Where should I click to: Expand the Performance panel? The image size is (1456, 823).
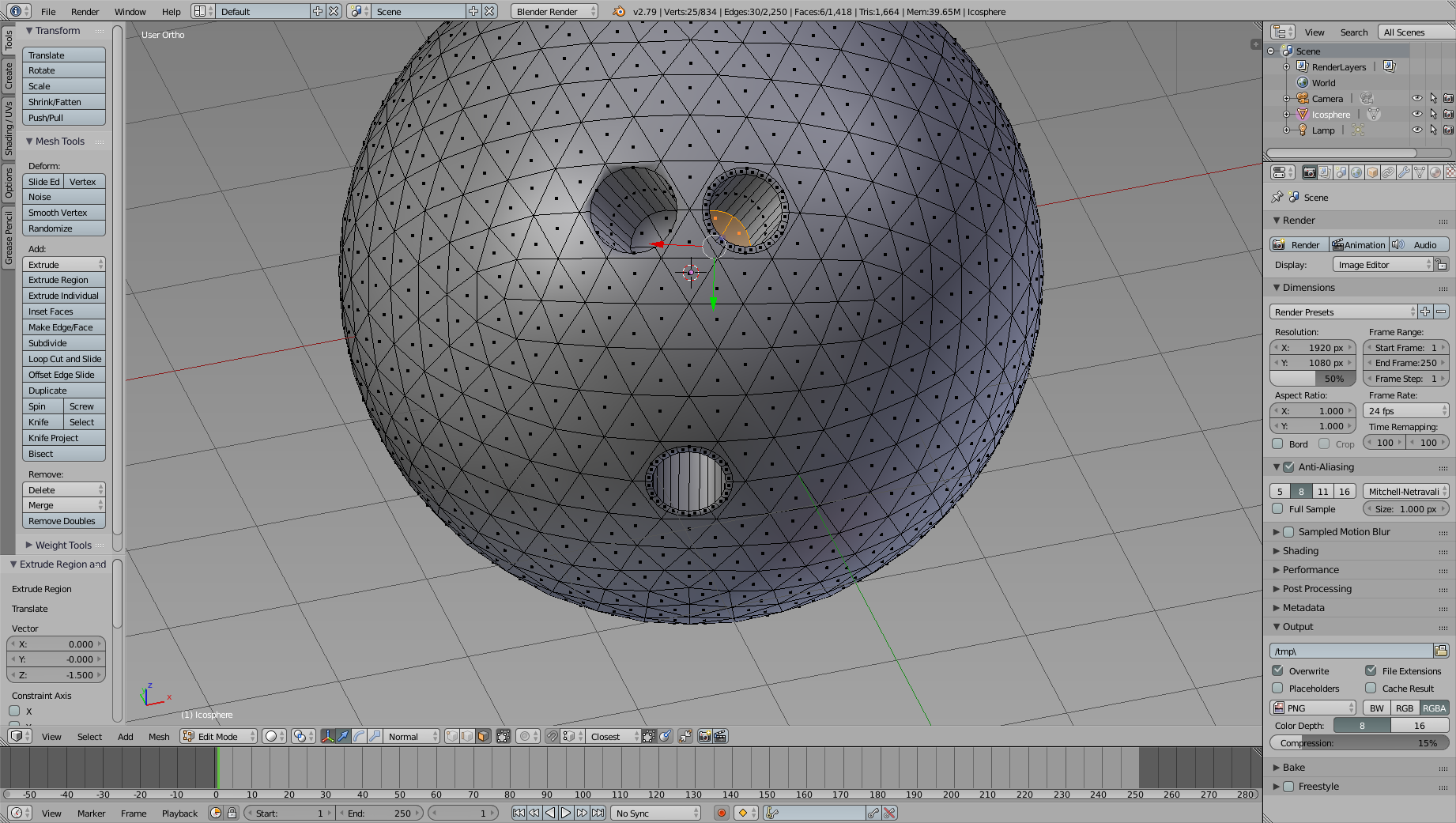pyautogui.click(x=1310, y=570)
